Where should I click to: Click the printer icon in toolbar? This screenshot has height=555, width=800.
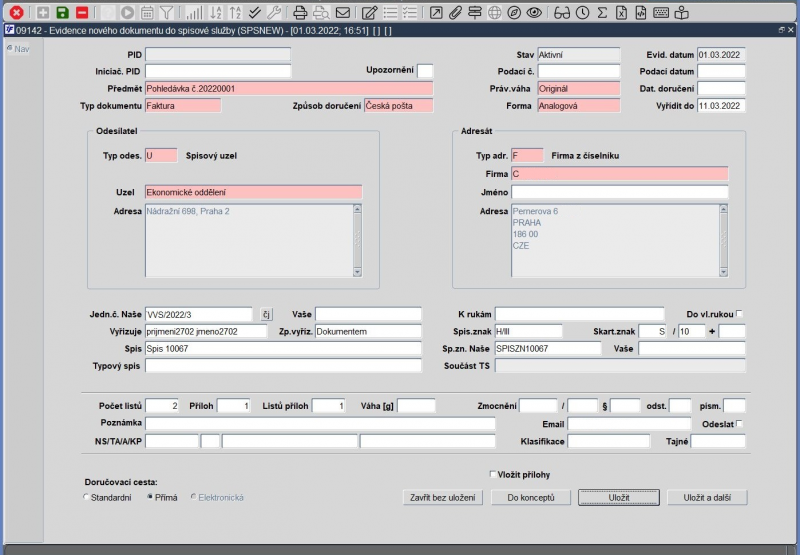pyautogui.click(x=300, y=12)
